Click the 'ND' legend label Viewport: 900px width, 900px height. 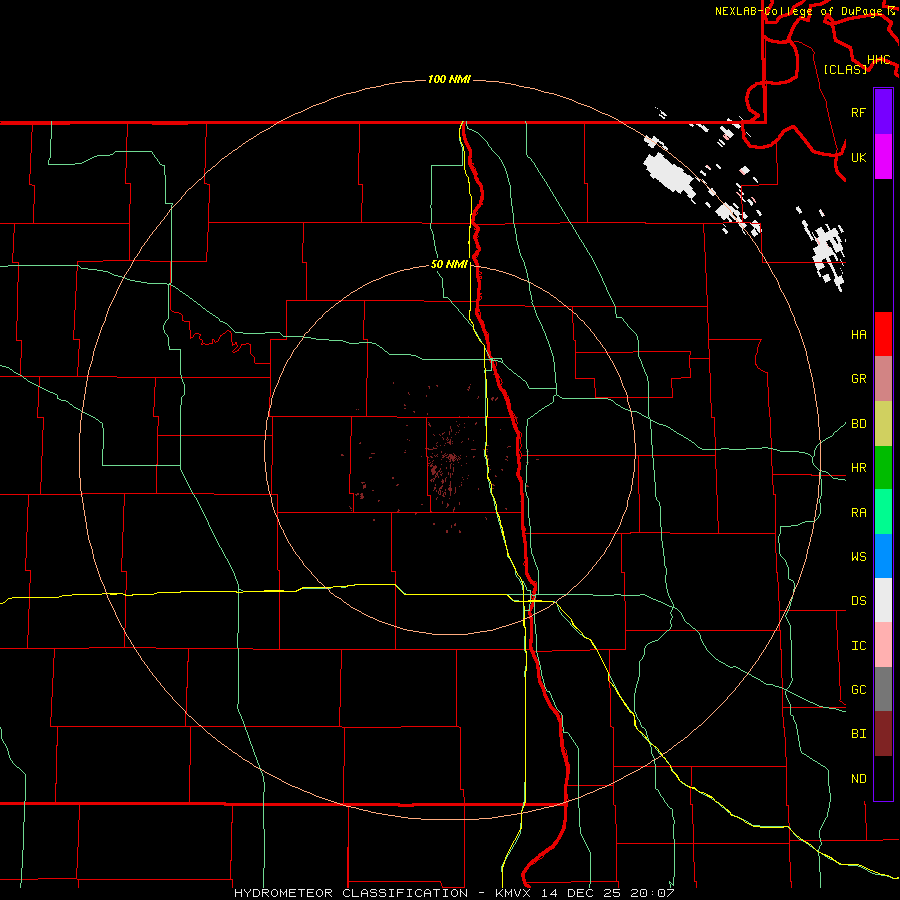(858, 779)
